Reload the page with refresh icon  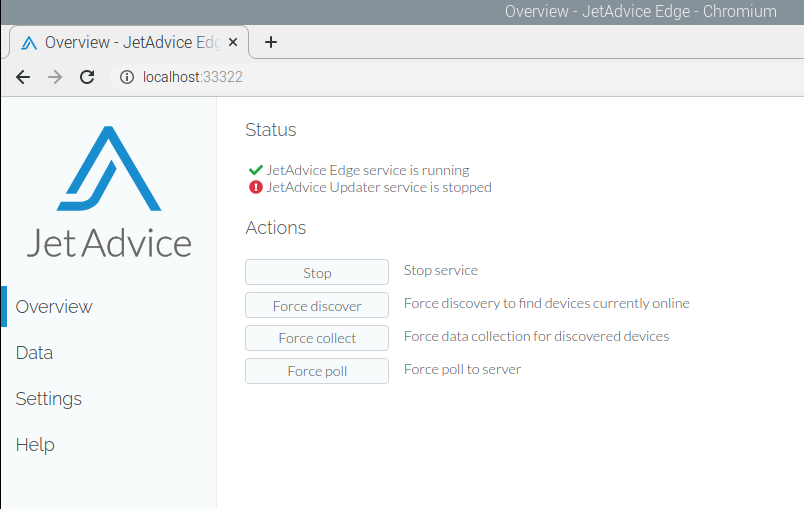tap(87, 77)
